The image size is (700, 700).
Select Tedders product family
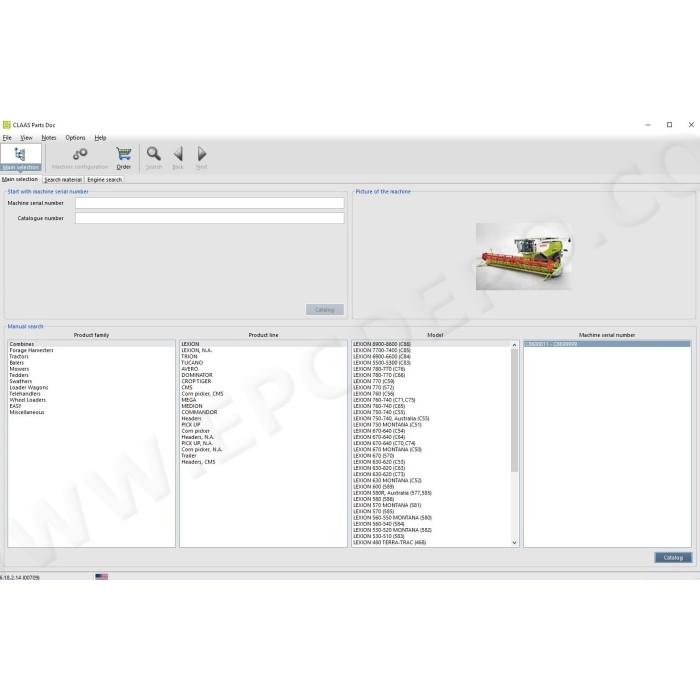[91, 375]
